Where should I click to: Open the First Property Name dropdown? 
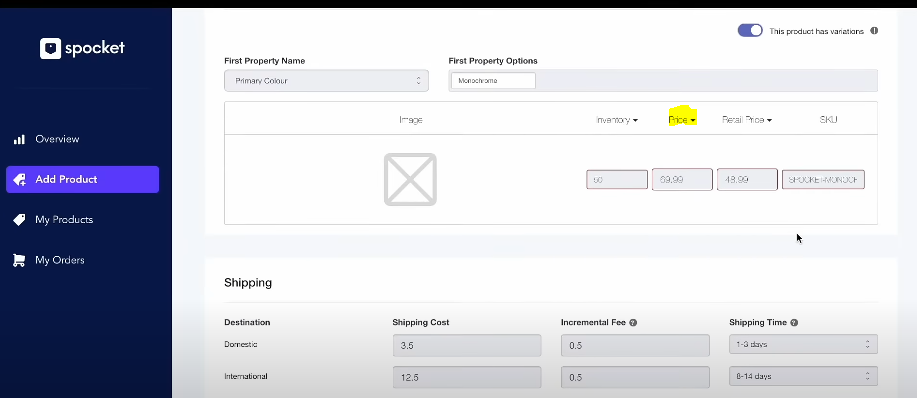coord(326,81)
